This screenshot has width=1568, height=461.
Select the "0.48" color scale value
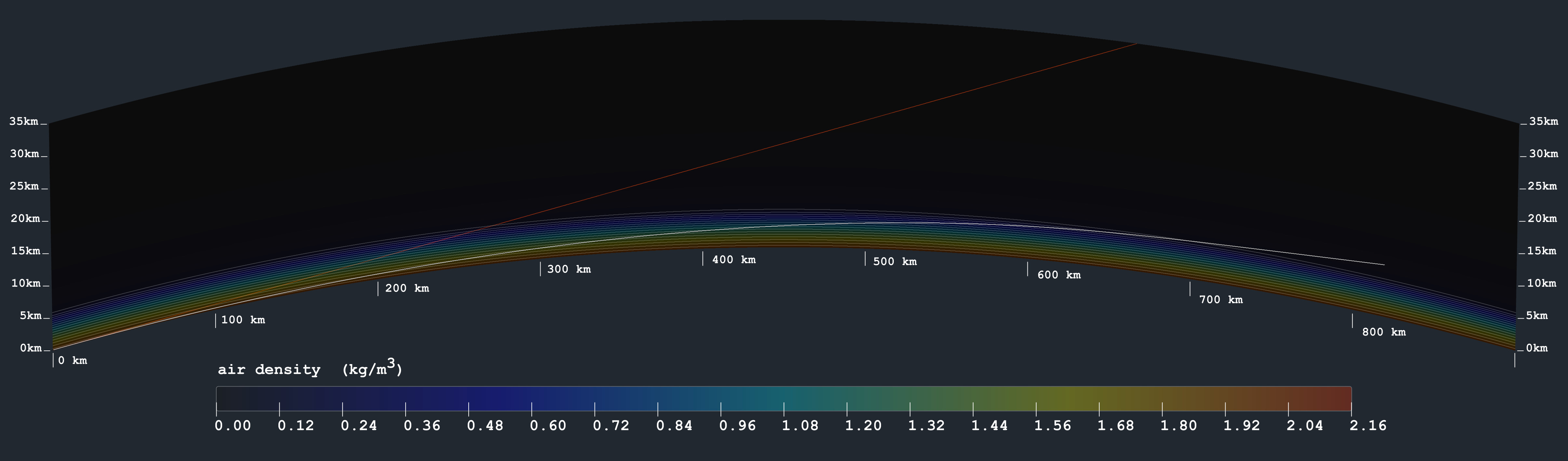485,426
